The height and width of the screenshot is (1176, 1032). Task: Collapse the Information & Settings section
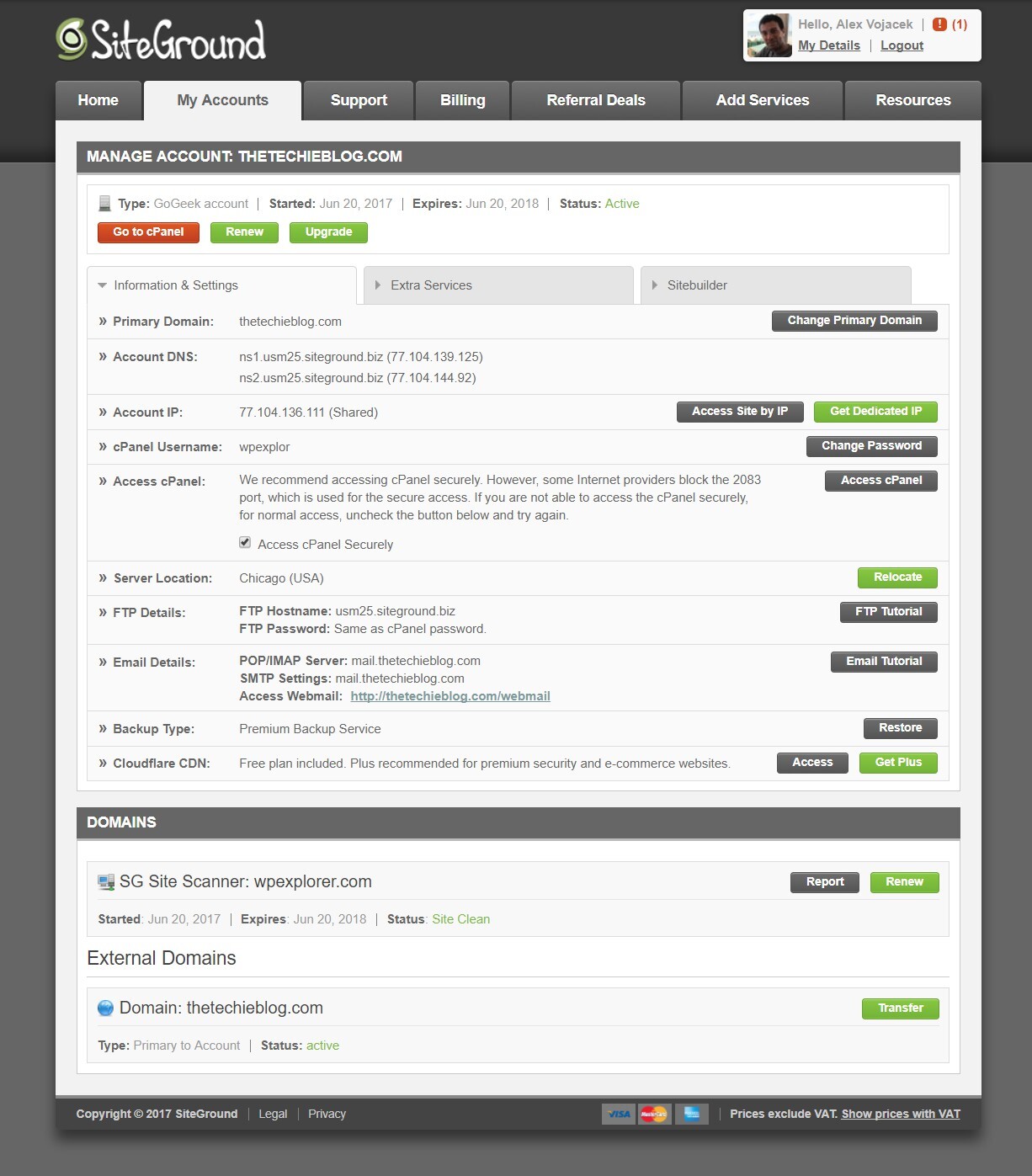tap(221, 285)
